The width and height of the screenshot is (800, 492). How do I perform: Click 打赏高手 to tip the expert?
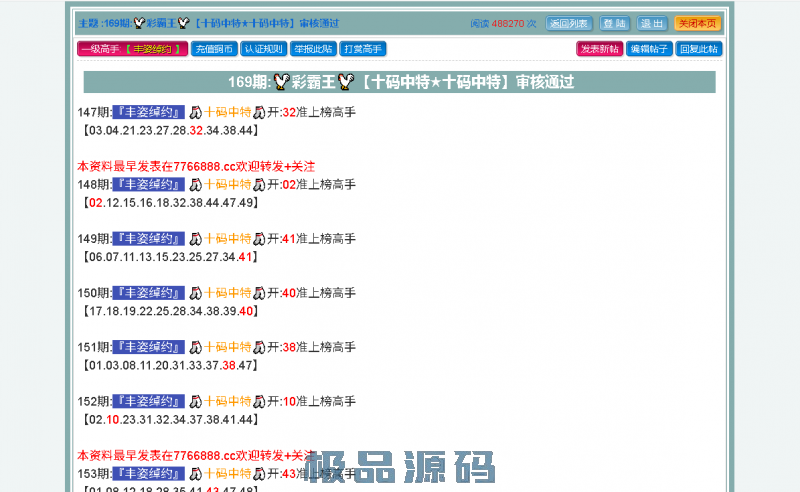[363, 49]
